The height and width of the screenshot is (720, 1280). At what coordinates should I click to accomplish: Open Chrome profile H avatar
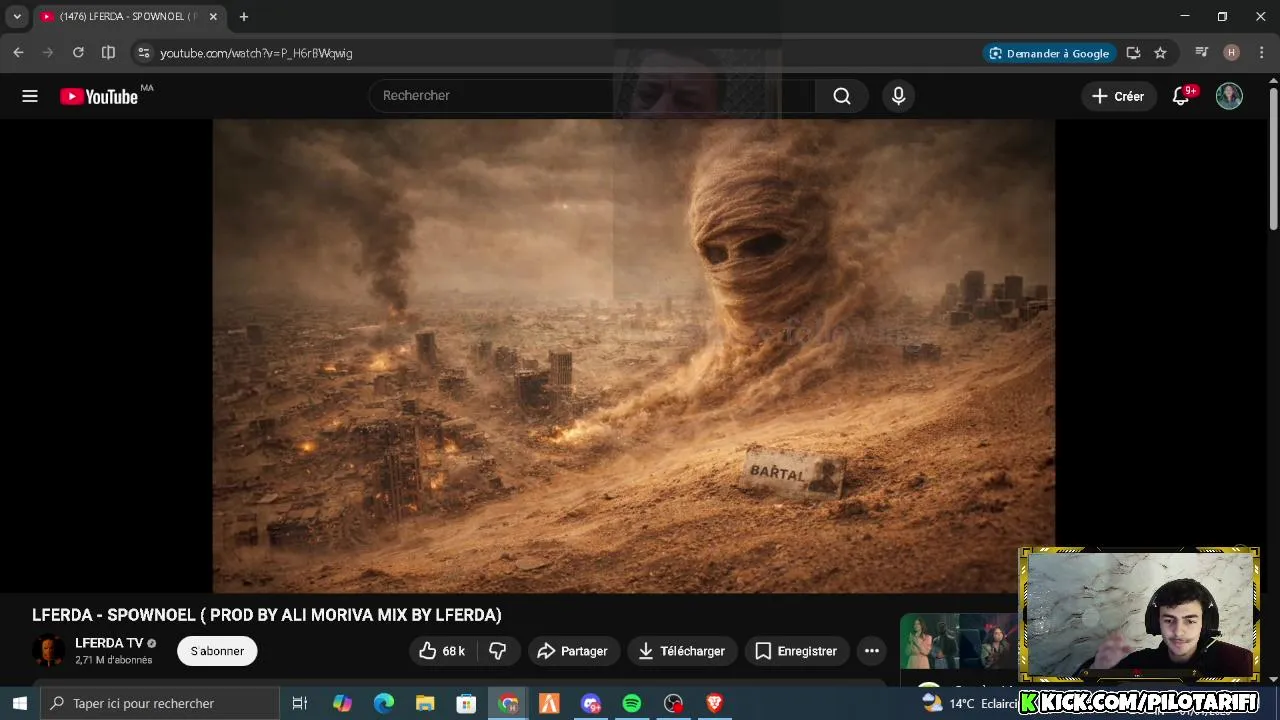tap(1232, 53)
